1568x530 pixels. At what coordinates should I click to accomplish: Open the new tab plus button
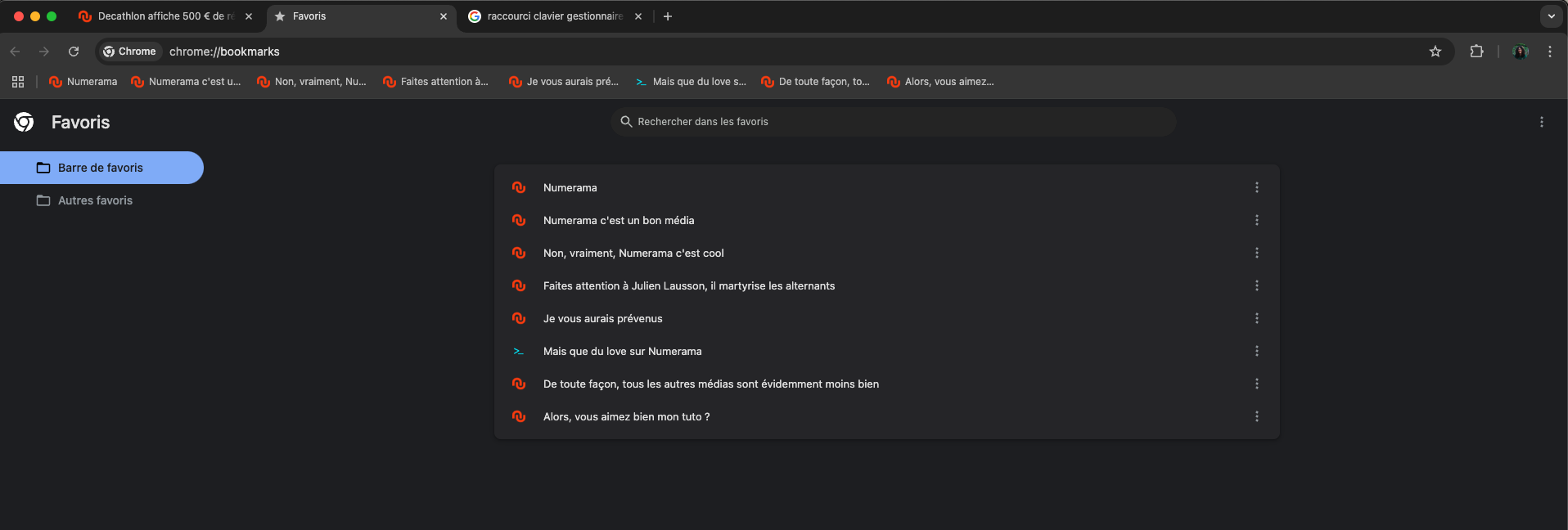tap(668, 16)
